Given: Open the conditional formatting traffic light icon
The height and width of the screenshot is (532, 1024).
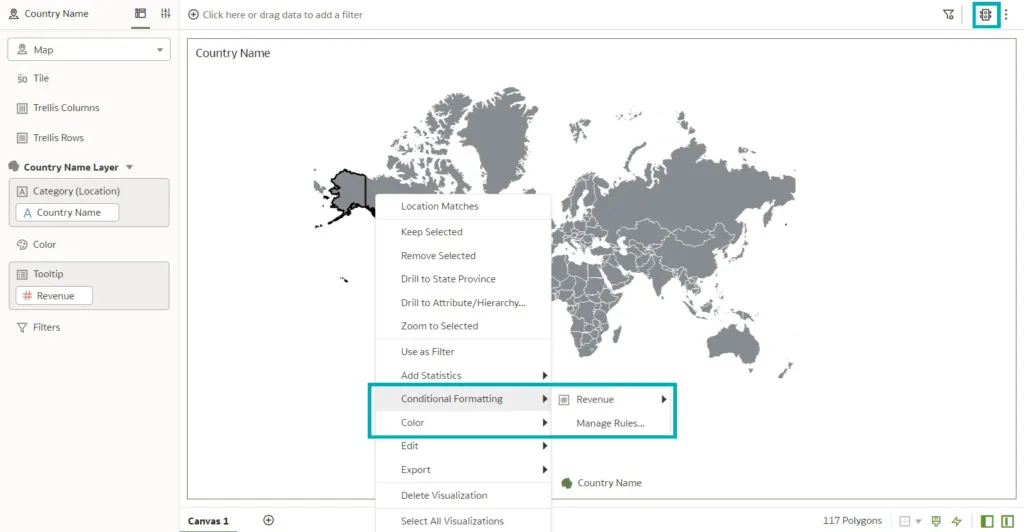Looking at the screenshot, I should coord(986,15).
